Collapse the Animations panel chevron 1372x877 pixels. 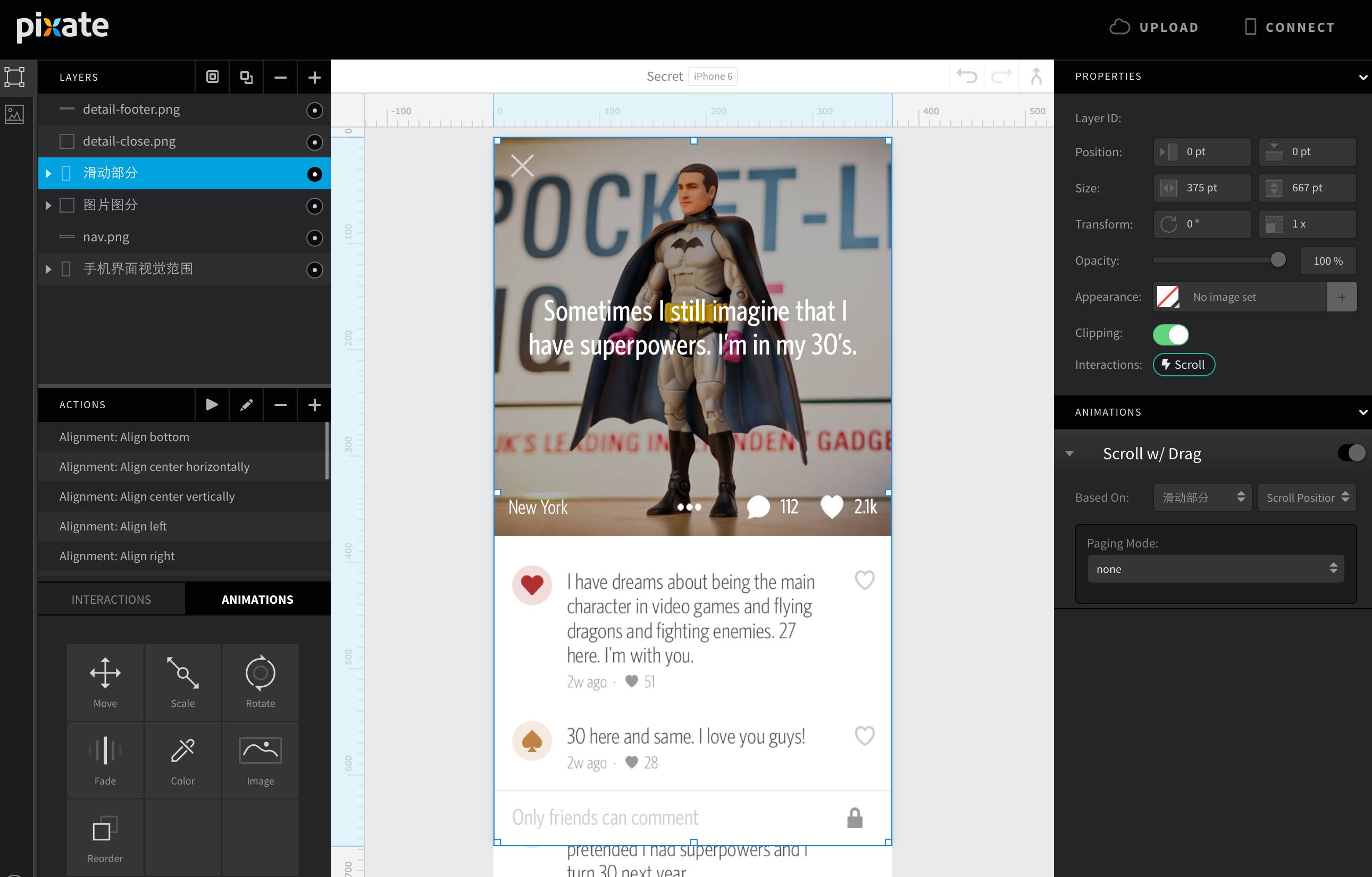tap(1363, 412)
